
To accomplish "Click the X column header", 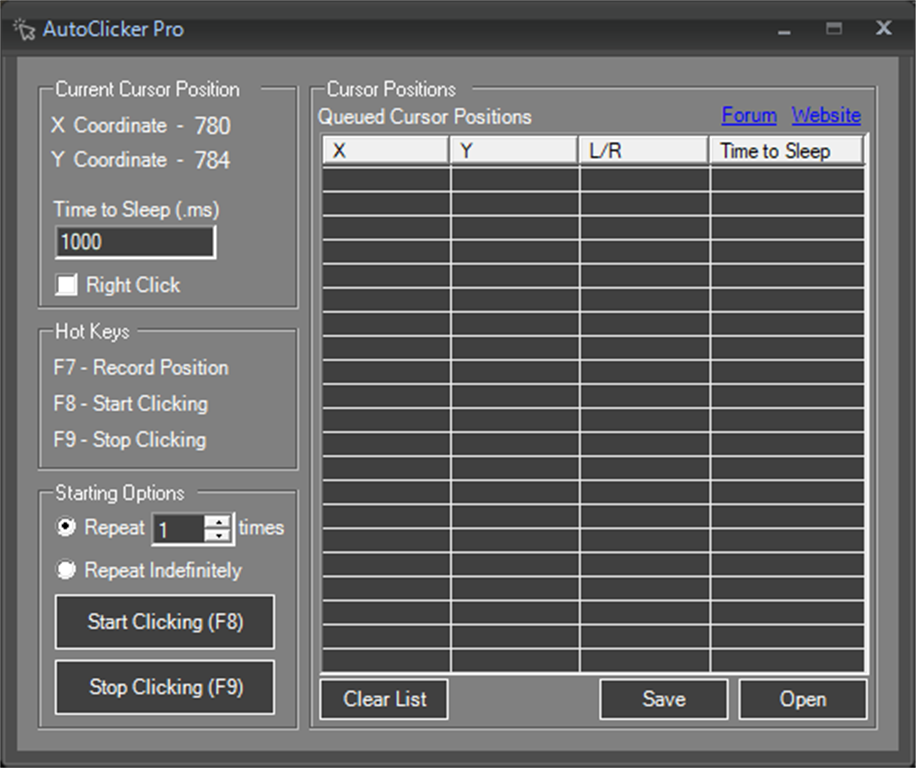I will 386,151.
